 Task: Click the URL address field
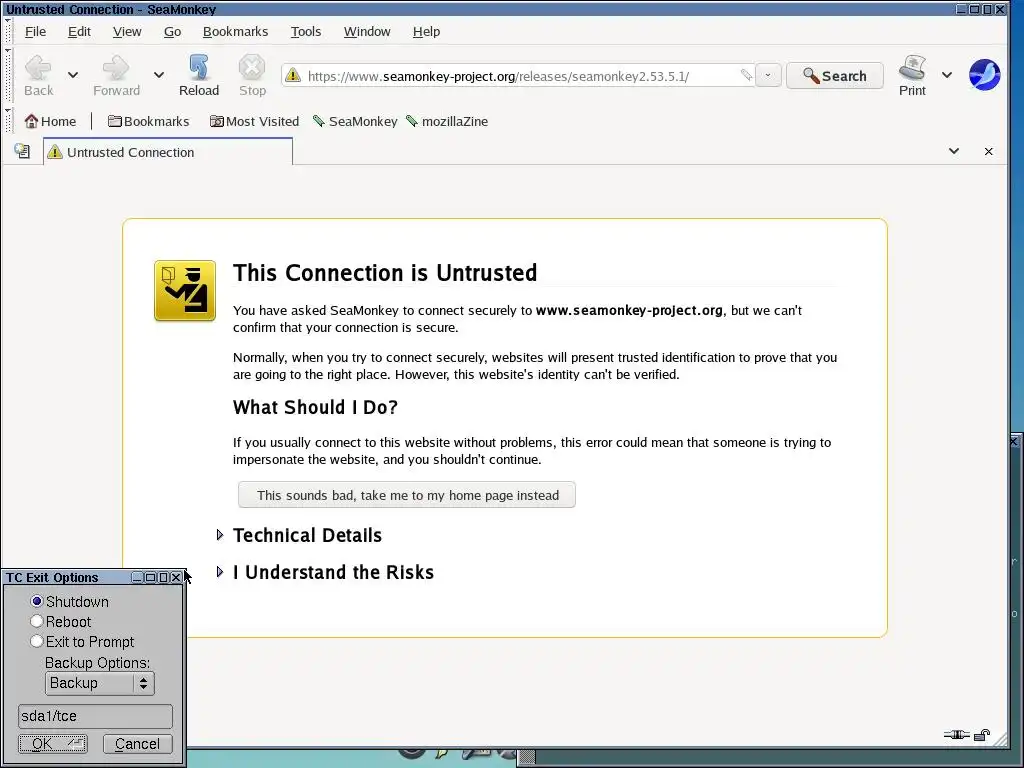520,76
